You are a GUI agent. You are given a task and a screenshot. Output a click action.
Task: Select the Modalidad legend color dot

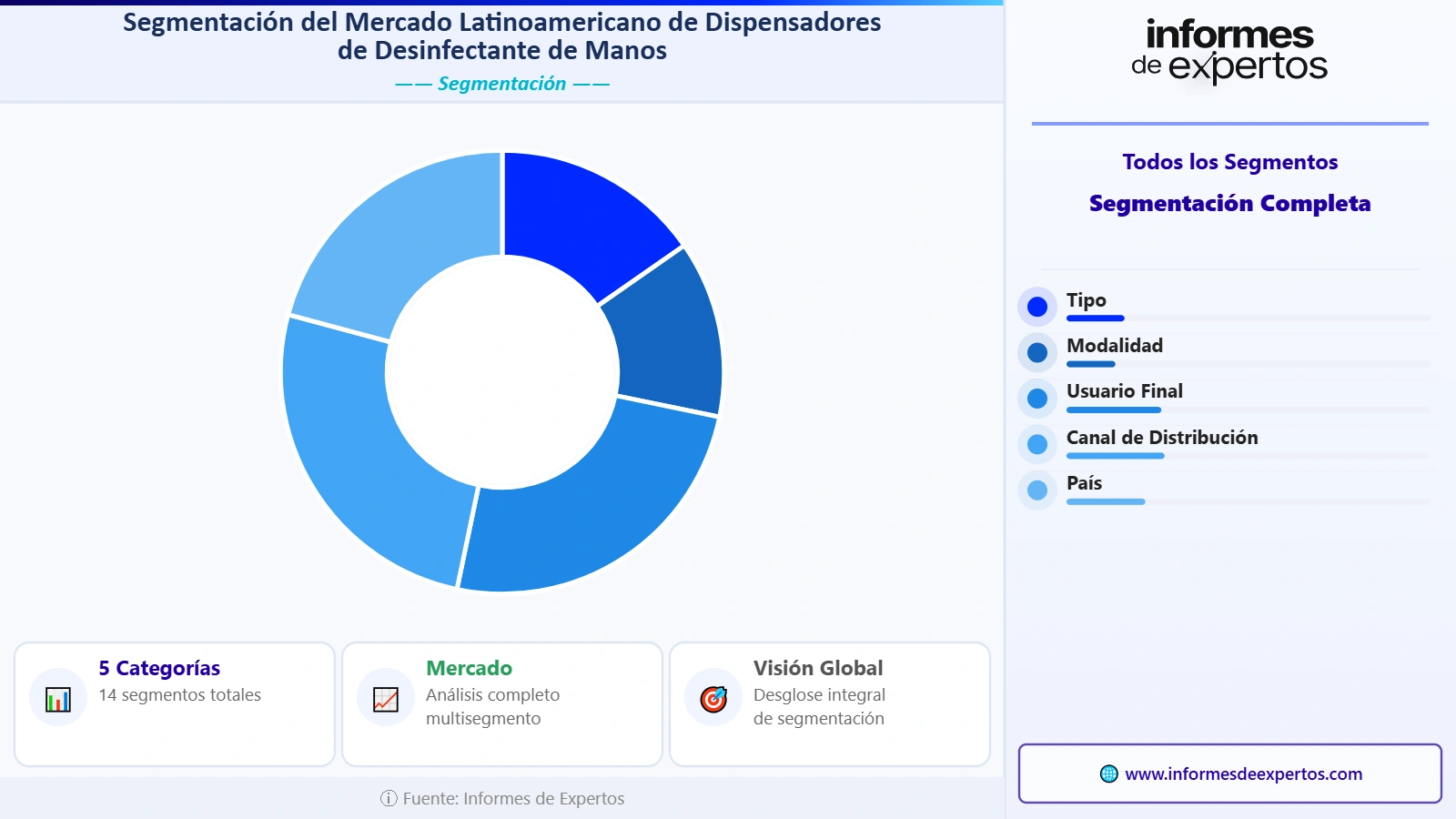(x=1036, y=352)
